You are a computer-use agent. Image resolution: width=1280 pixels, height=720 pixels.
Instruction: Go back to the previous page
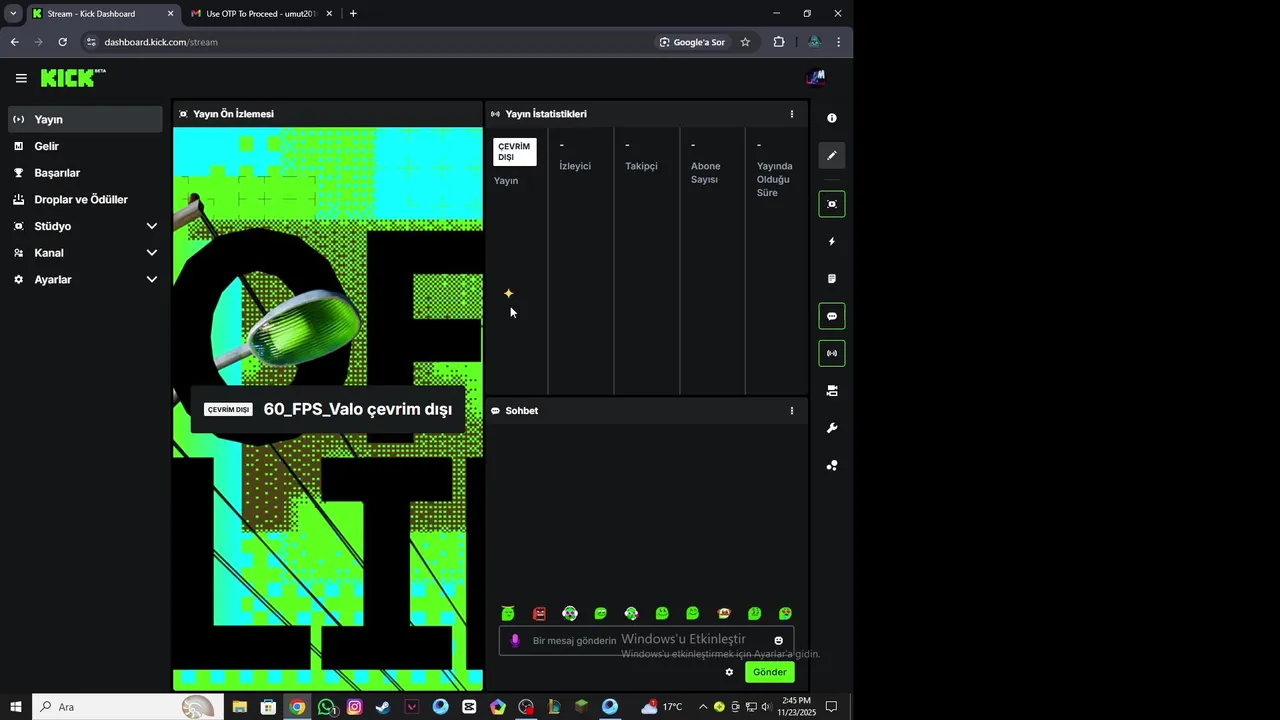[x=14, y=42]
